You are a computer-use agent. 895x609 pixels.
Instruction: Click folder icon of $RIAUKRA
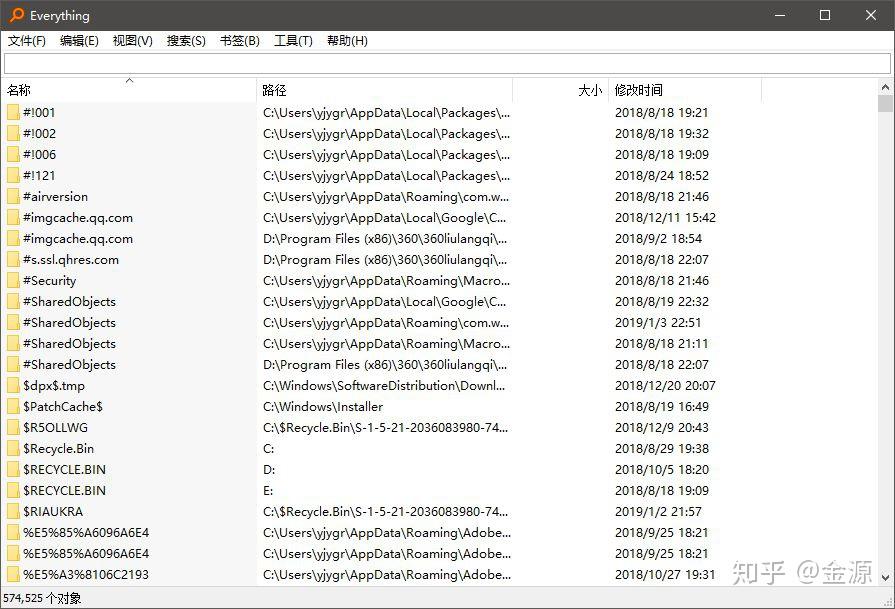click(x=13, y=511)
